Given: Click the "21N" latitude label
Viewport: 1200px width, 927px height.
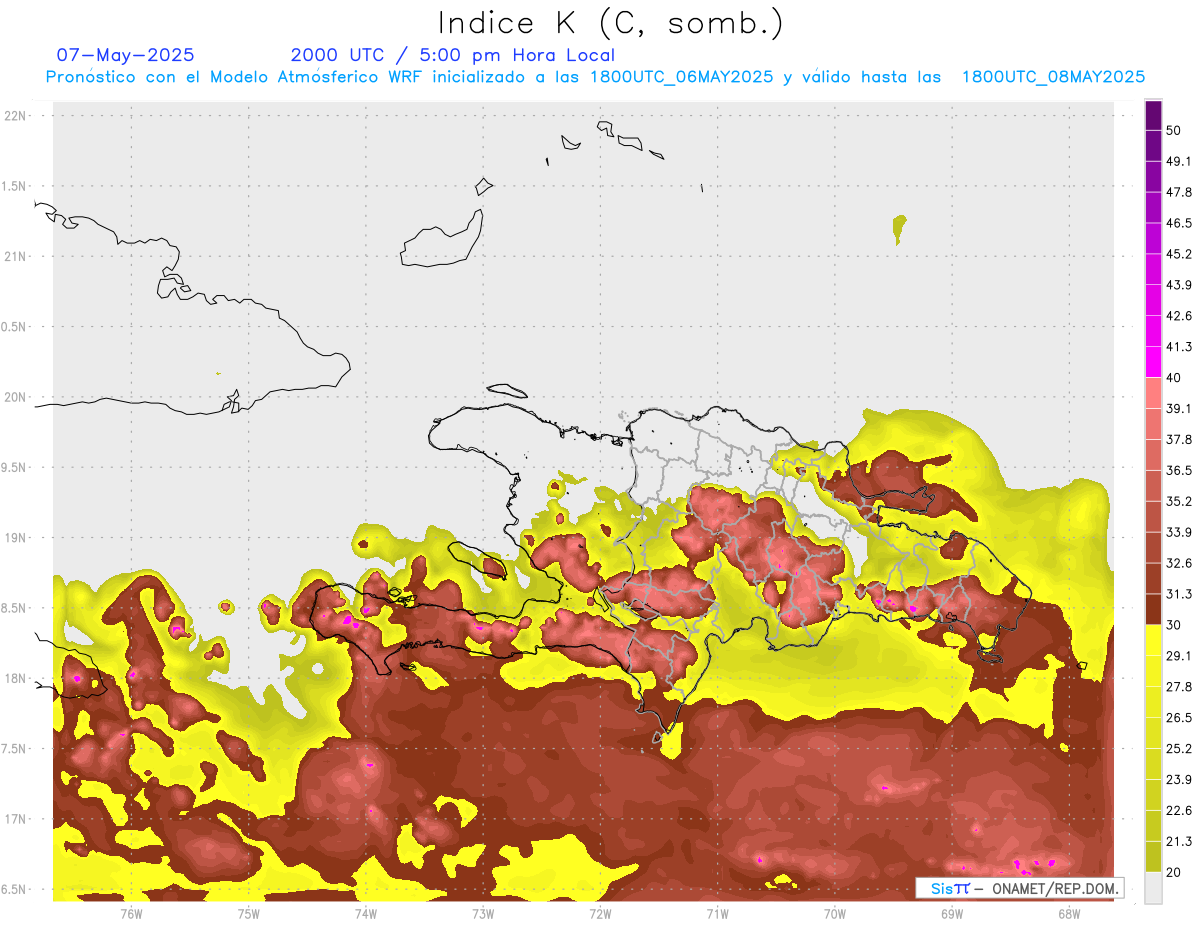Looking at the screenshot, I should 17,256.
